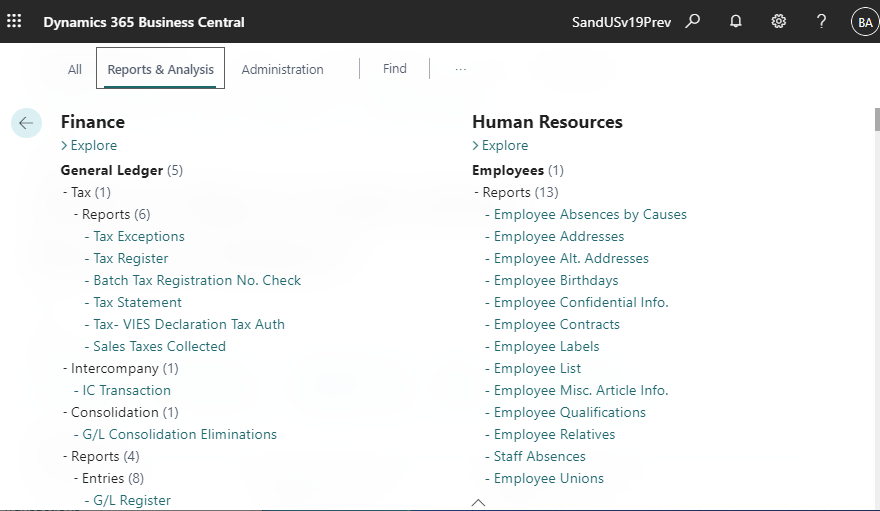The width and height of the screenshot is (880, 511).
Task: Open the search magnifier icon
Action: click(693, 21)
